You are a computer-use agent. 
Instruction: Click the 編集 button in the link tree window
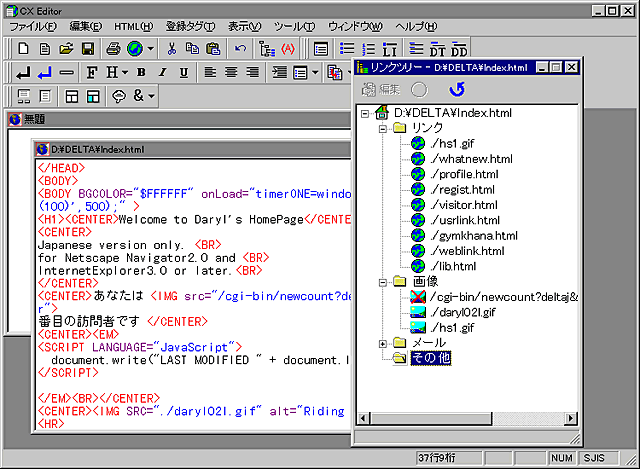381,89
